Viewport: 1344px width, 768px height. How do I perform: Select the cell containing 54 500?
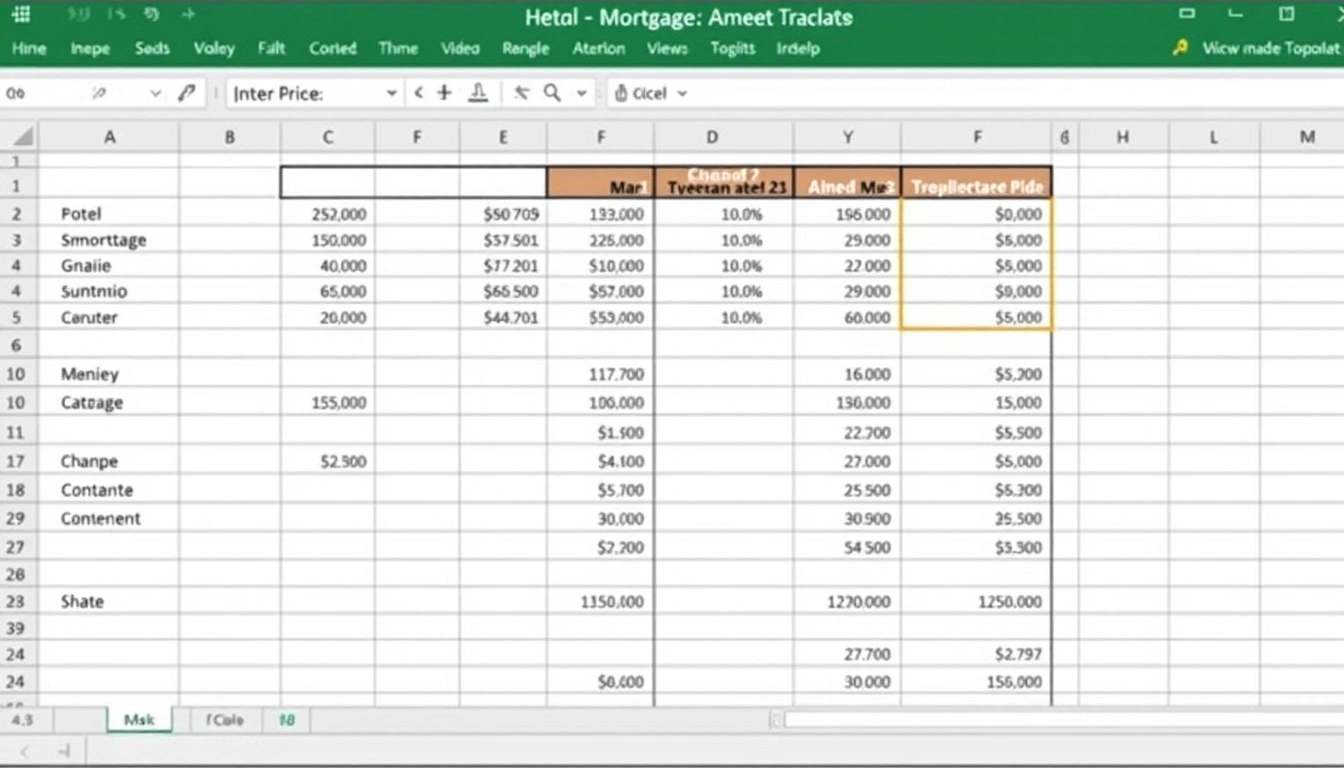point(848,548)
